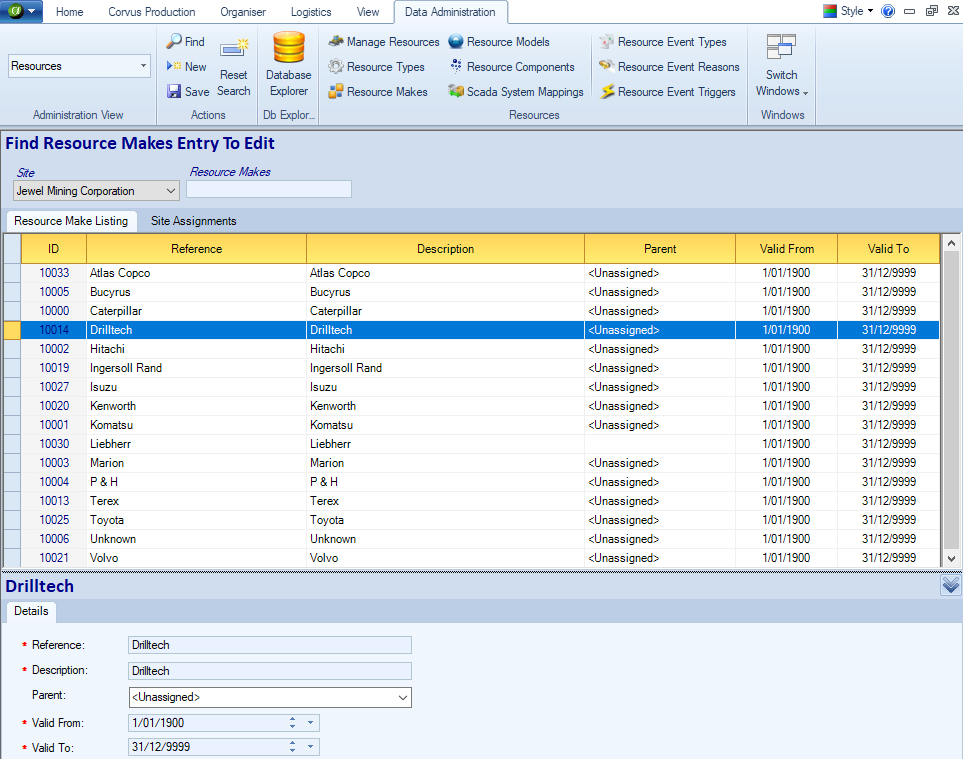This screenshot has height=759, width=963.
Task: Click the Help question mark icon
Action: 887,11
